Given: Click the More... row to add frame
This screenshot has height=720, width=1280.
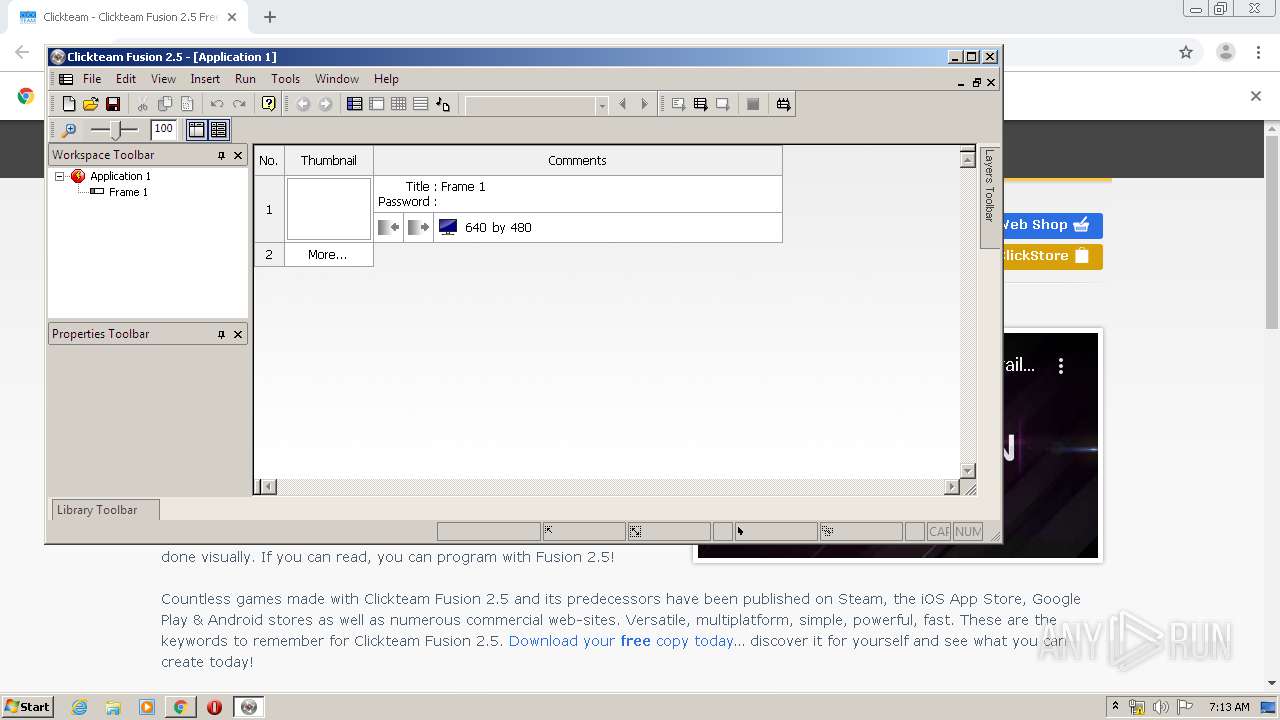Looking at the screenshot, I should click(x=328, y=255).
